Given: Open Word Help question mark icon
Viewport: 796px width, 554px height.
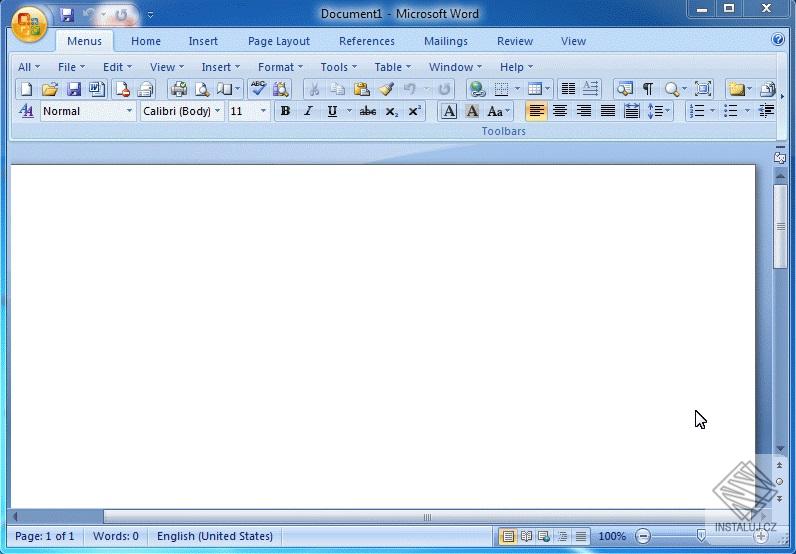Looking at the screenshot, I should 778,39.
